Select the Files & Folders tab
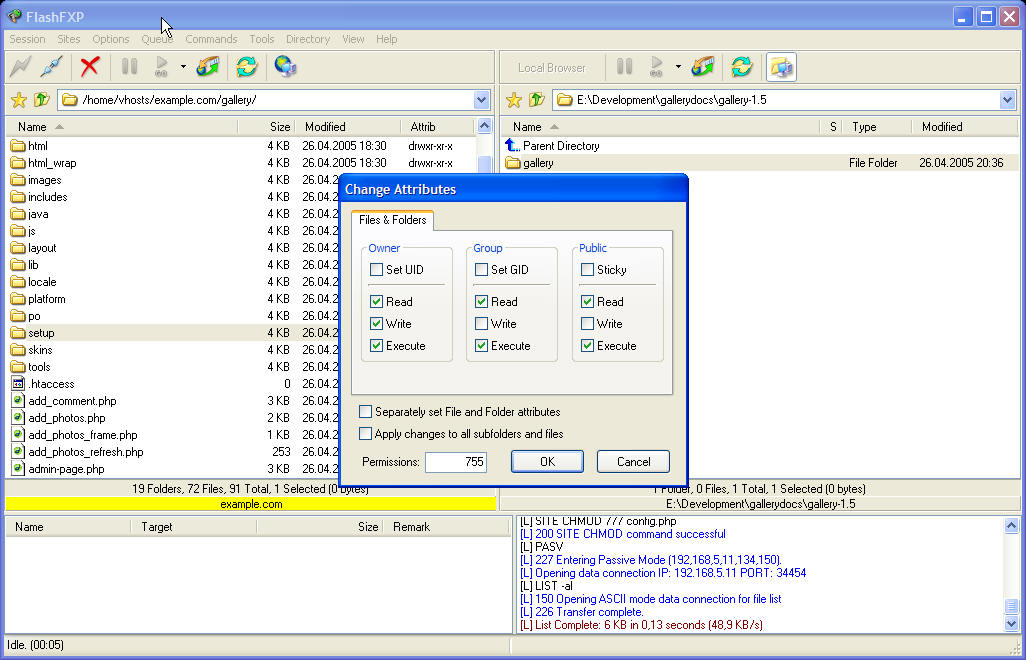Viewport: 1026px width, 660px height. (x=393, y=220)
